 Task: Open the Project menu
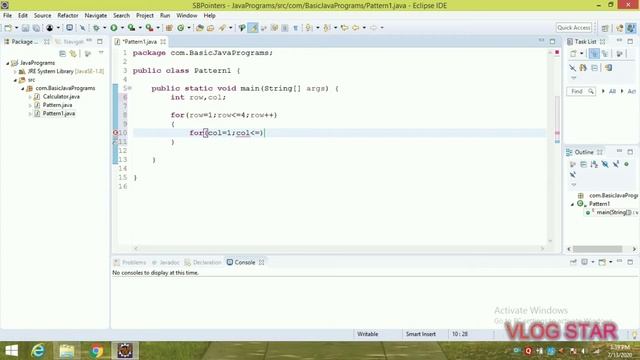coord(145,16)
